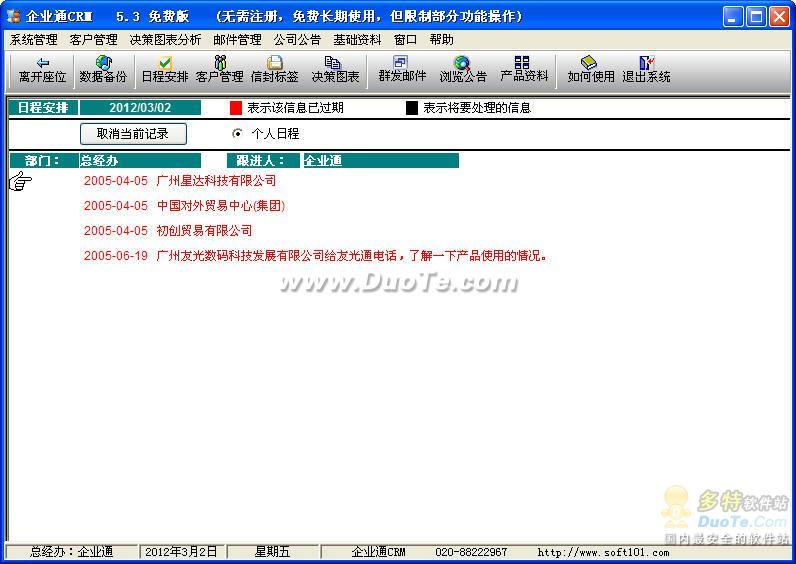Image resolution: width=796 pixels, height=564 pixels.
Task: Click 星期五 in the status bar
Action: (272, 552)
